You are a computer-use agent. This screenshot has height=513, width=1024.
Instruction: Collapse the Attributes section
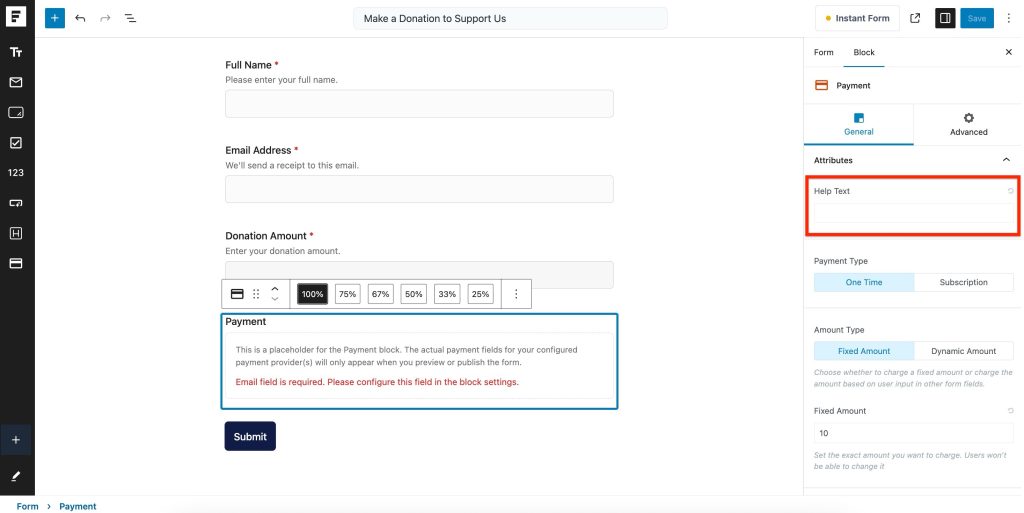tap(1006, 160)
